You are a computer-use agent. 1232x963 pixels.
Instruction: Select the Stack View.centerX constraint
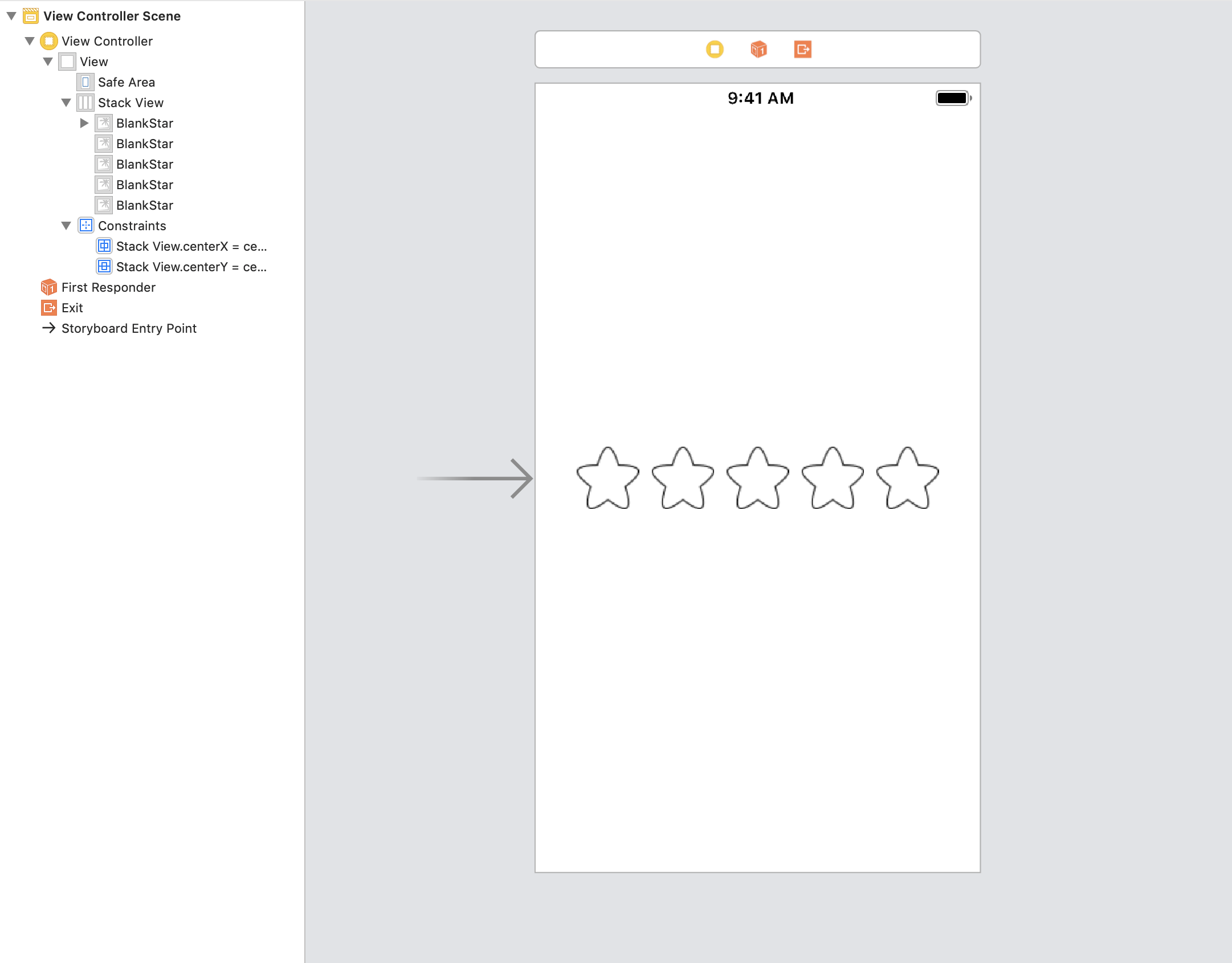click(191, 246)
